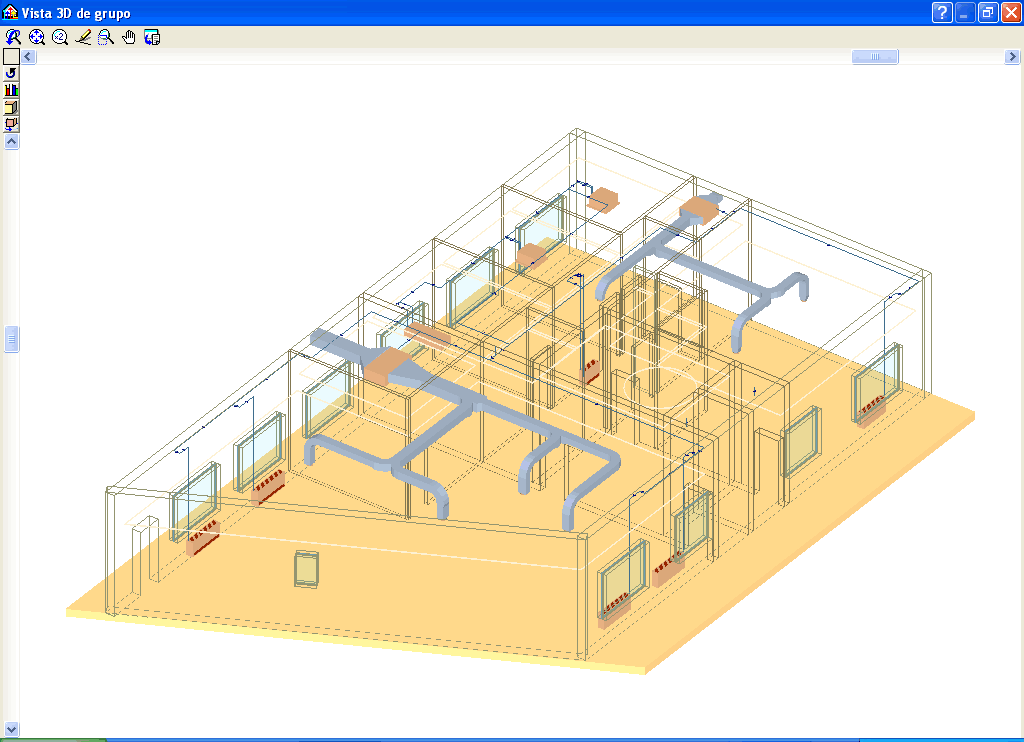Open the colored bar chart icon on left toolbar
The image size is (1024, 742).
pos(11,89)
